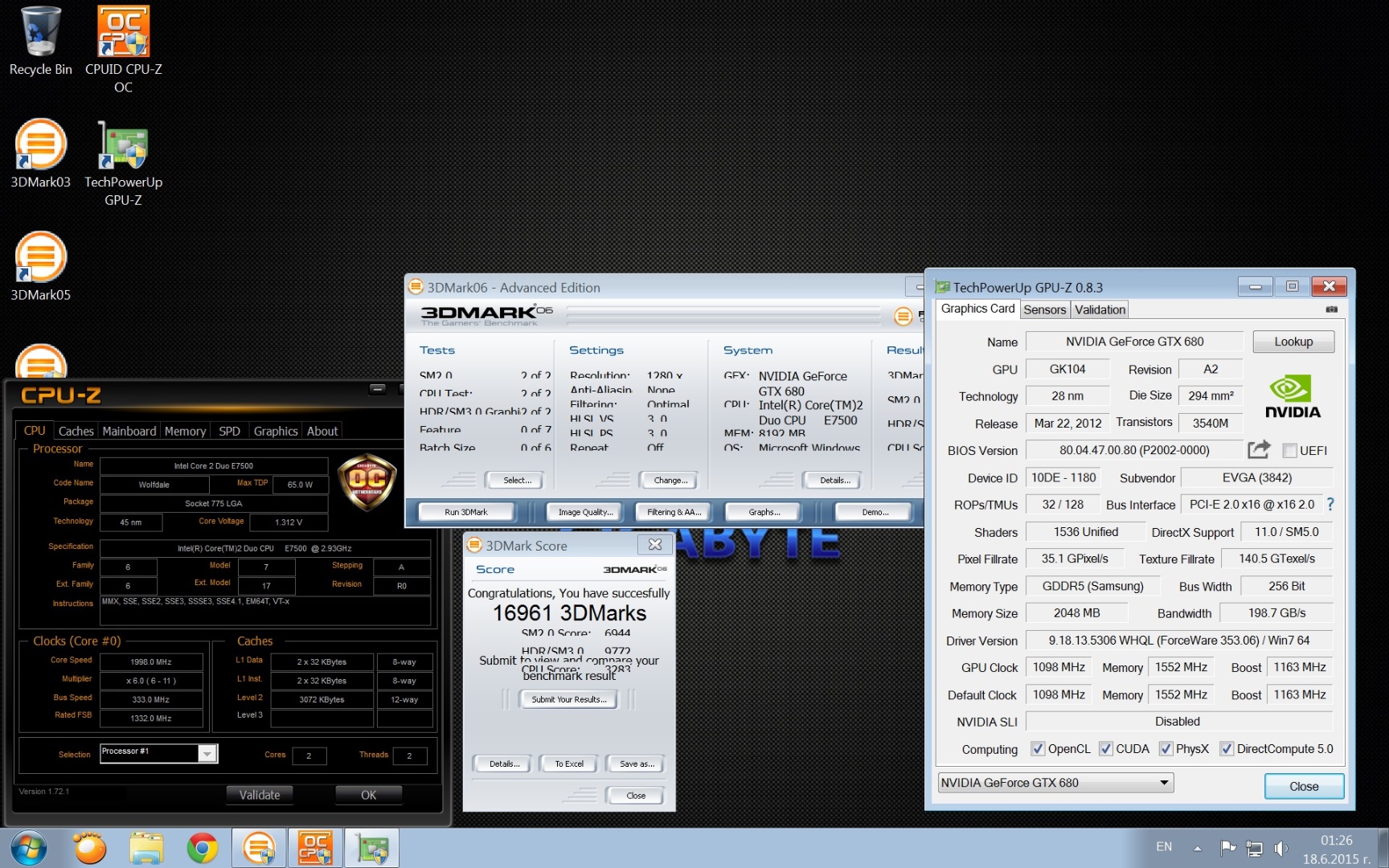Click Submit Your Results button
1389x868 pixels.
click(x=569, y=699)
